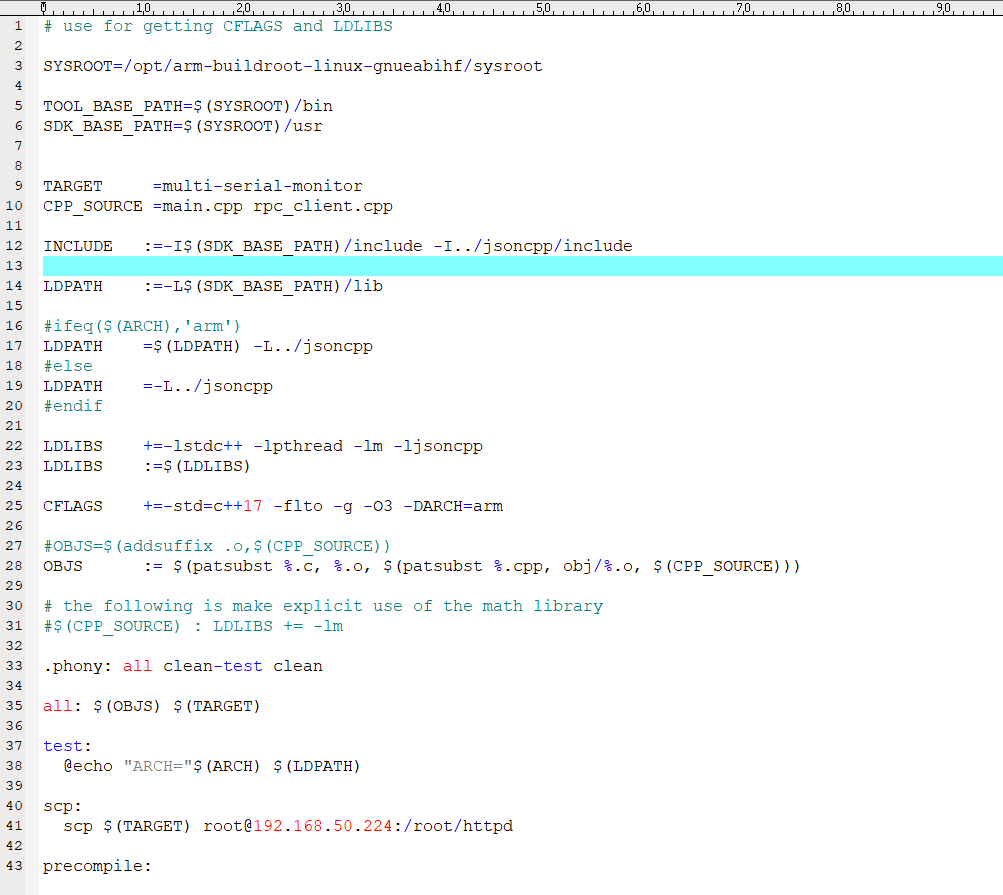Click the #endif comment on line 20
Viewport: 1003px width, 895px height.
72,405
